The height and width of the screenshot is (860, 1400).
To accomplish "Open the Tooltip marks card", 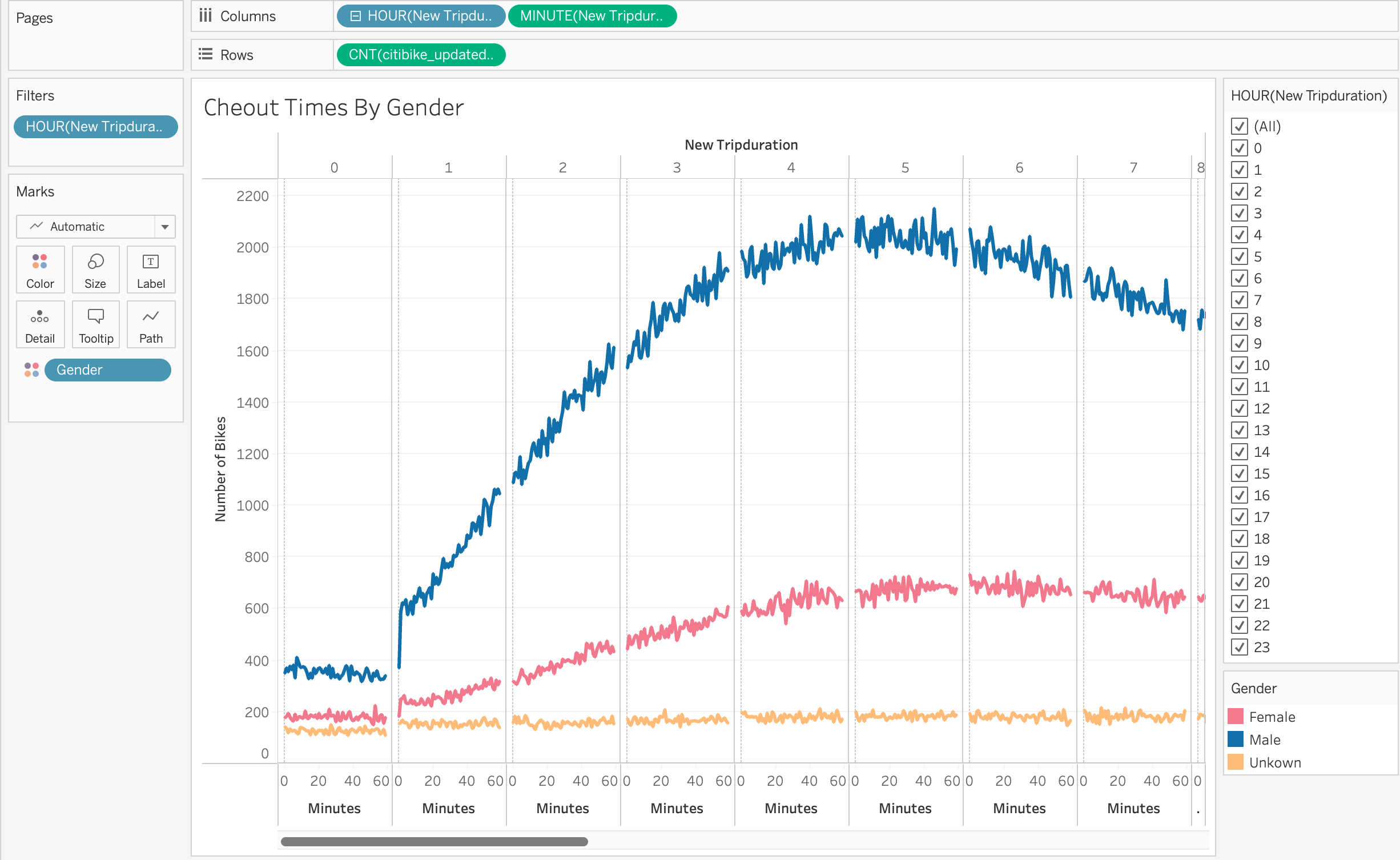I will point(95,324).
